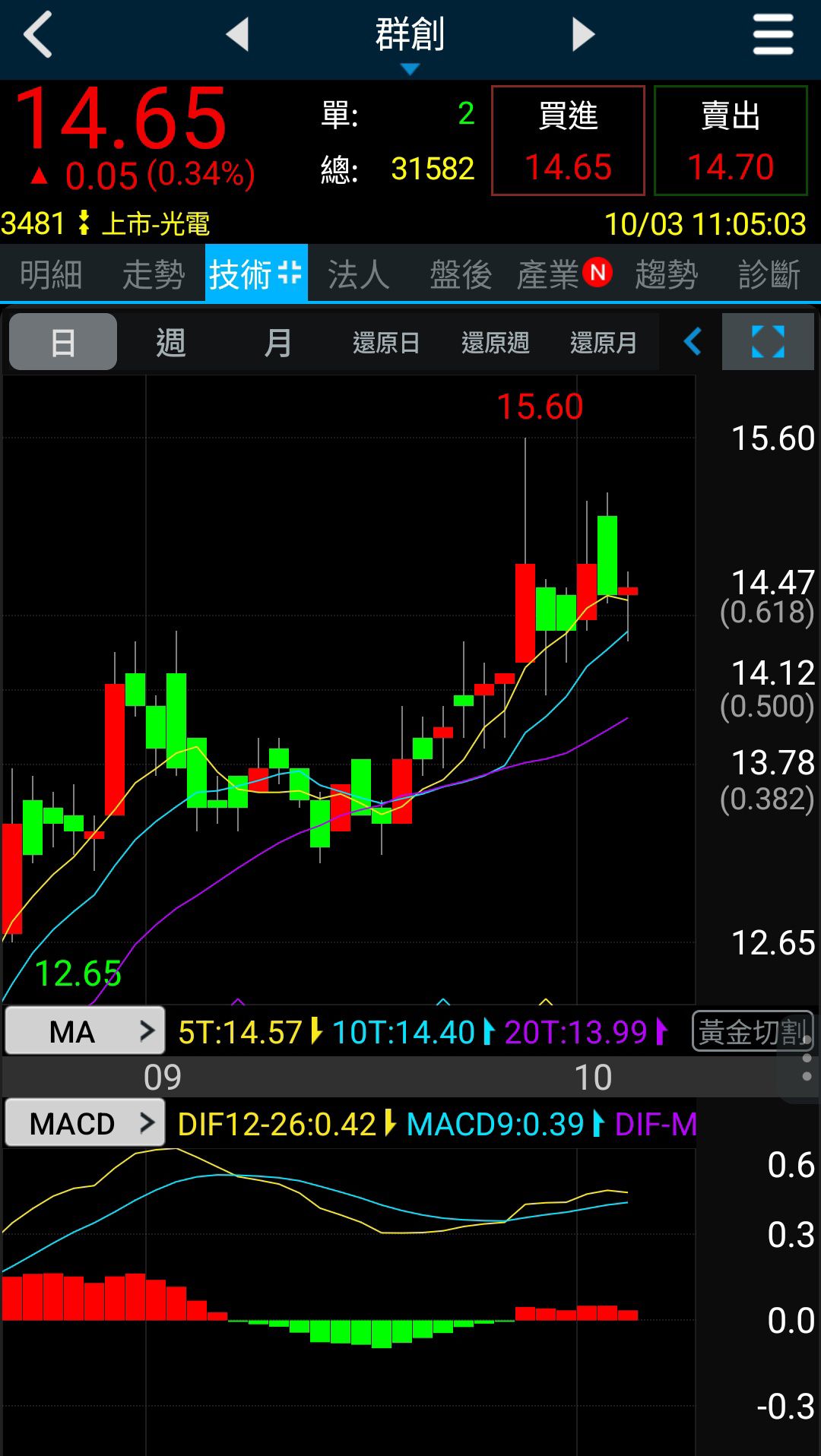Viewport: 821px width, 1456px height.
Task: Open the hamburger menu
Action: click(772, 35)
